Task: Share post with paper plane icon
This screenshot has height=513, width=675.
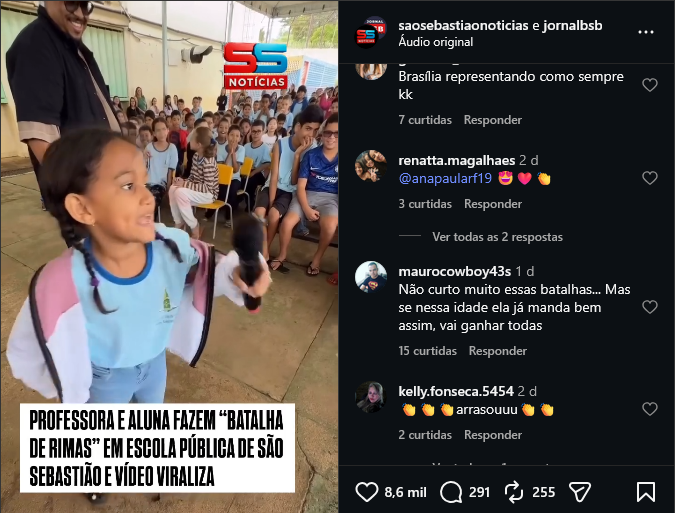Action: 579,492
